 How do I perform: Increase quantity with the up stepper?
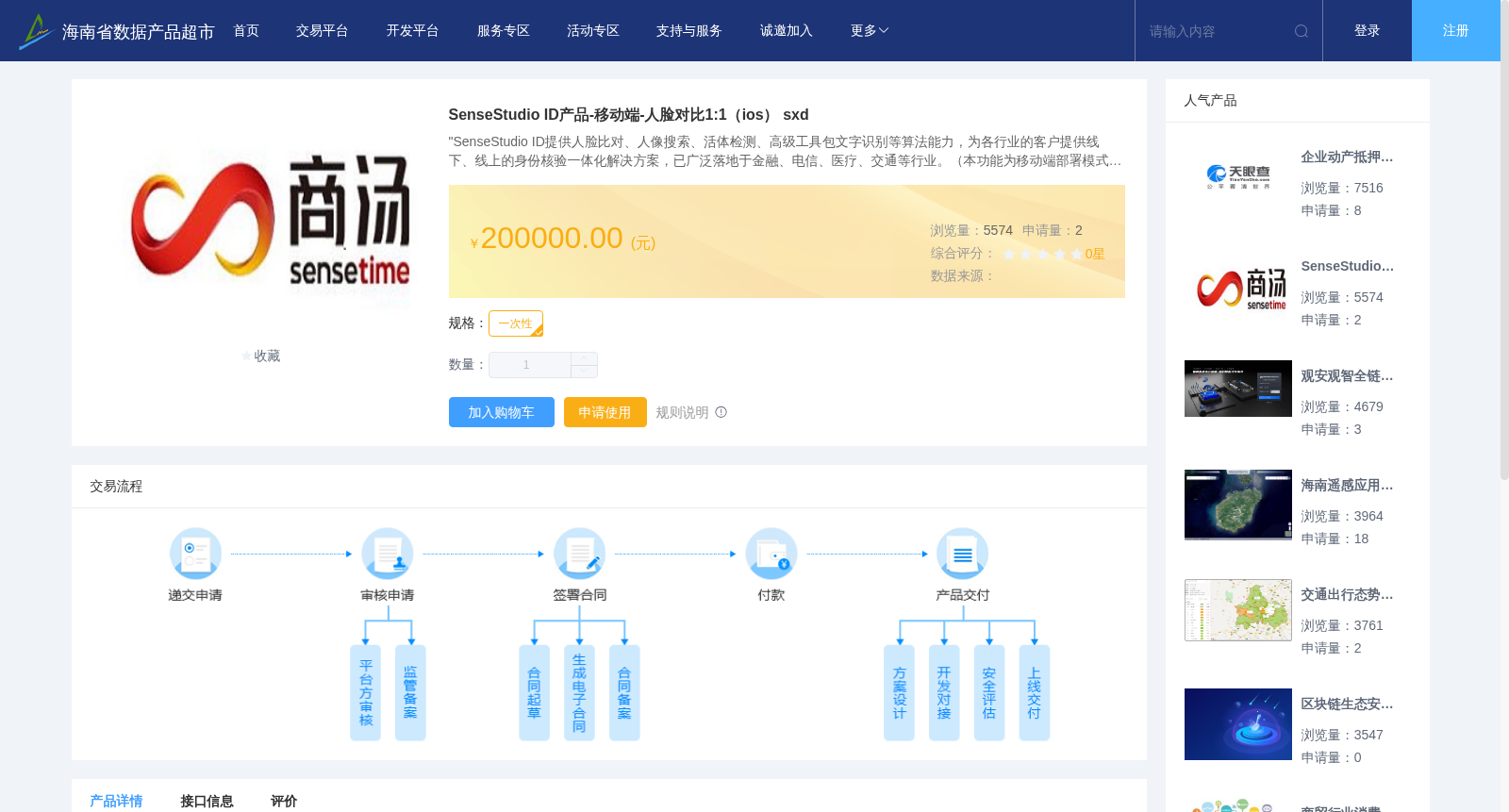pos(585,358)
